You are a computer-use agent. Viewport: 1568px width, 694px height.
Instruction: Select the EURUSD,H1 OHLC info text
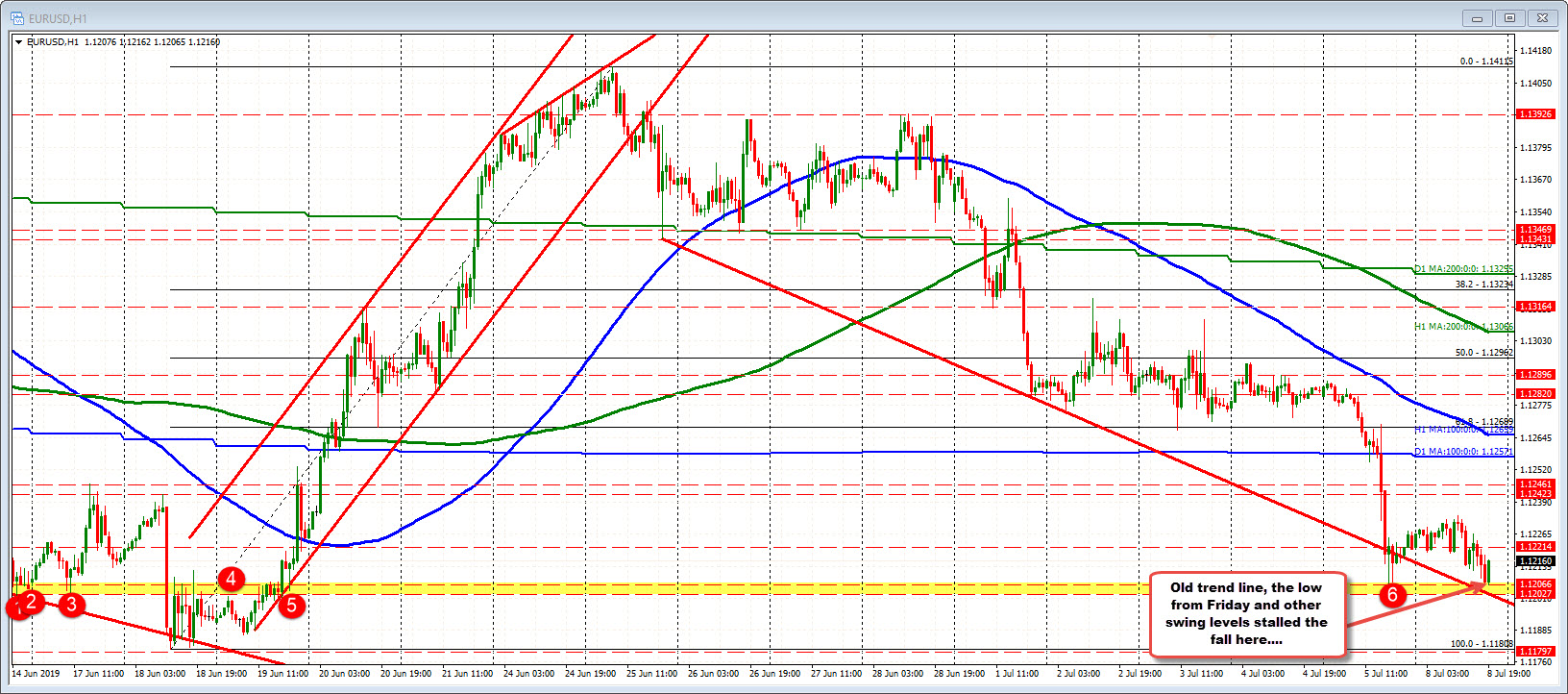[x=123, y=42]
